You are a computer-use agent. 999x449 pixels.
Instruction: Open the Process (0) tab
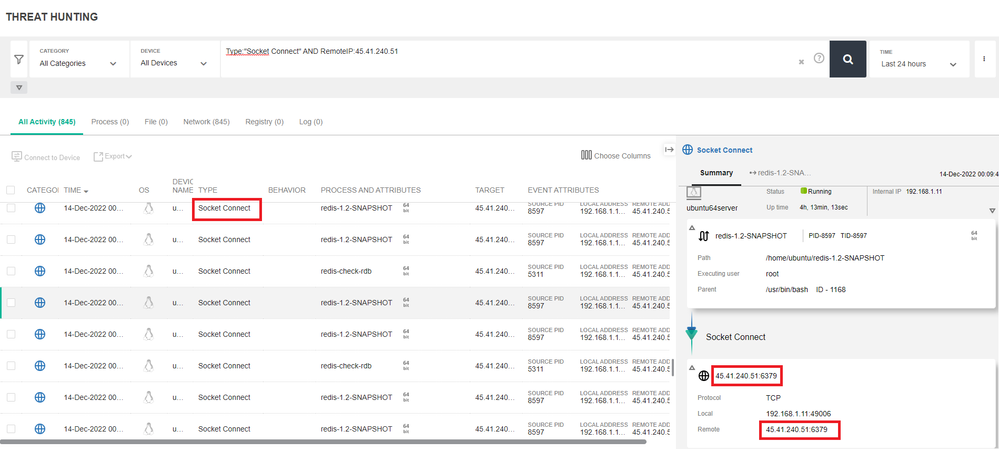click(110, 122)
